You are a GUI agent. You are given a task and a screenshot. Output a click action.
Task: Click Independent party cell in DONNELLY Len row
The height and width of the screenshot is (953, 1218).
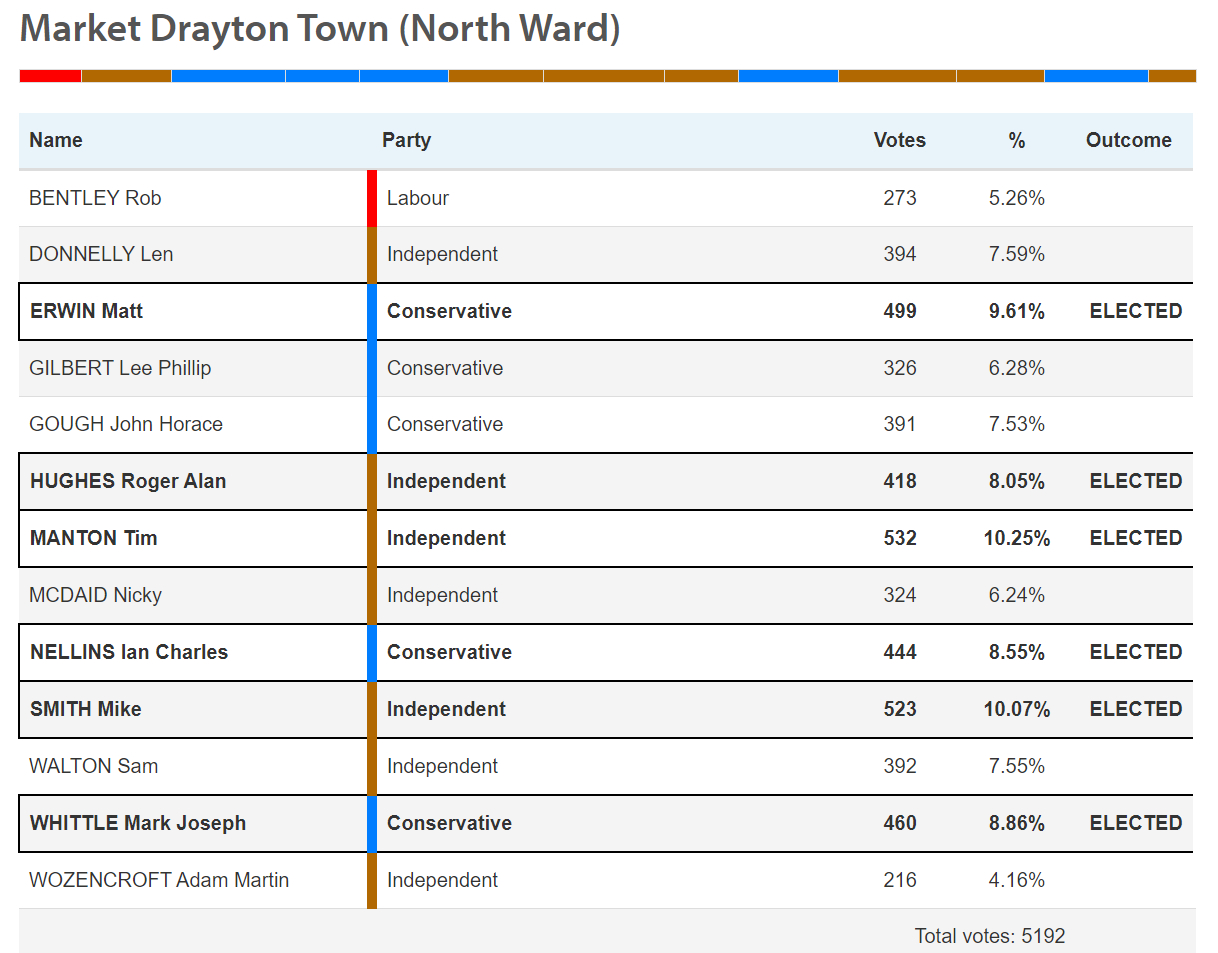[442, 254]
